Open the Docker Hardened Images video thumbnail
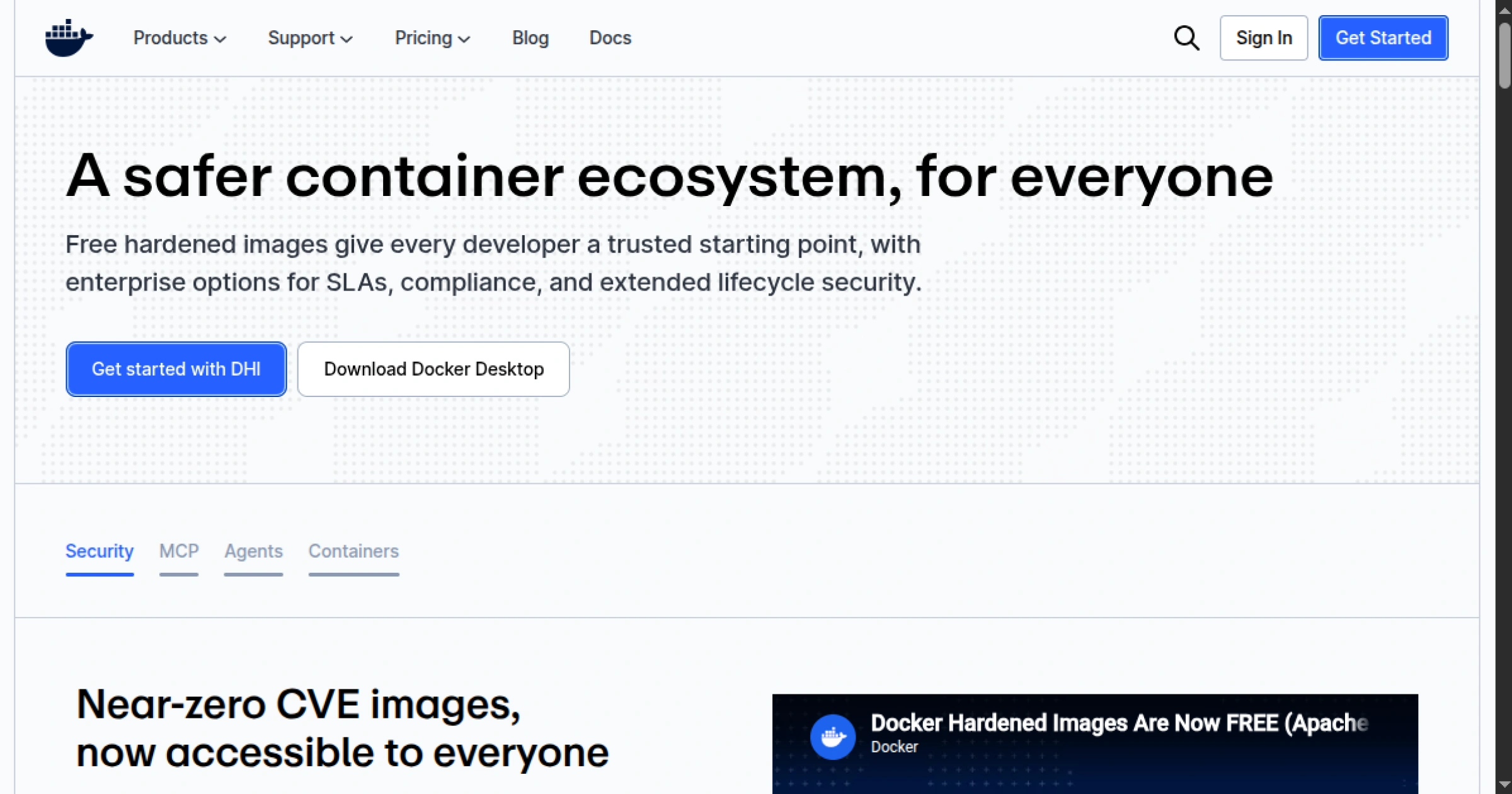This screenshot has width=1512, height=794. pyautogui.click(x=1095, y=744)
